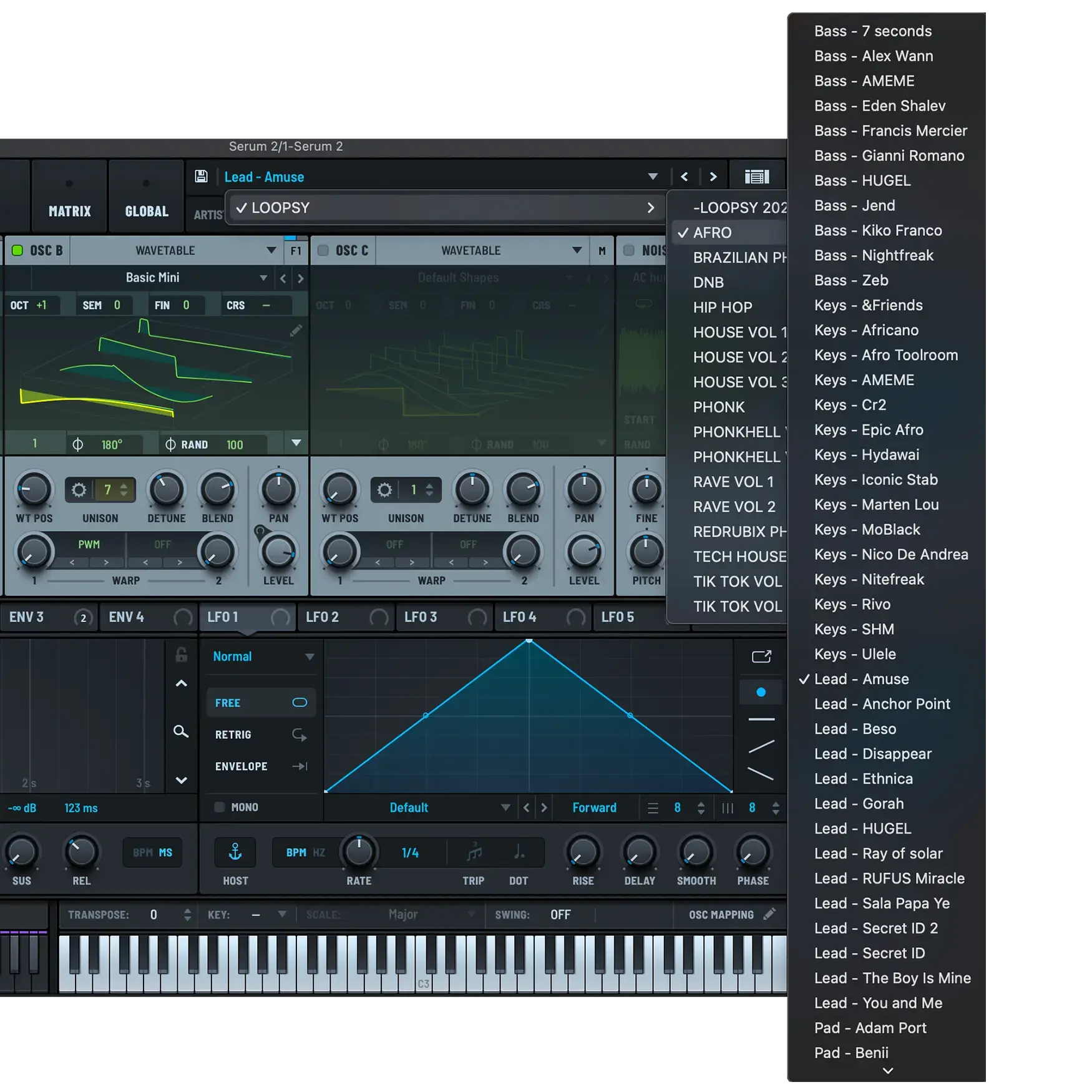Screen dimensions: 1092x1092
Task: Enable the OSC C power toggle
Action: tap(323, 250)
